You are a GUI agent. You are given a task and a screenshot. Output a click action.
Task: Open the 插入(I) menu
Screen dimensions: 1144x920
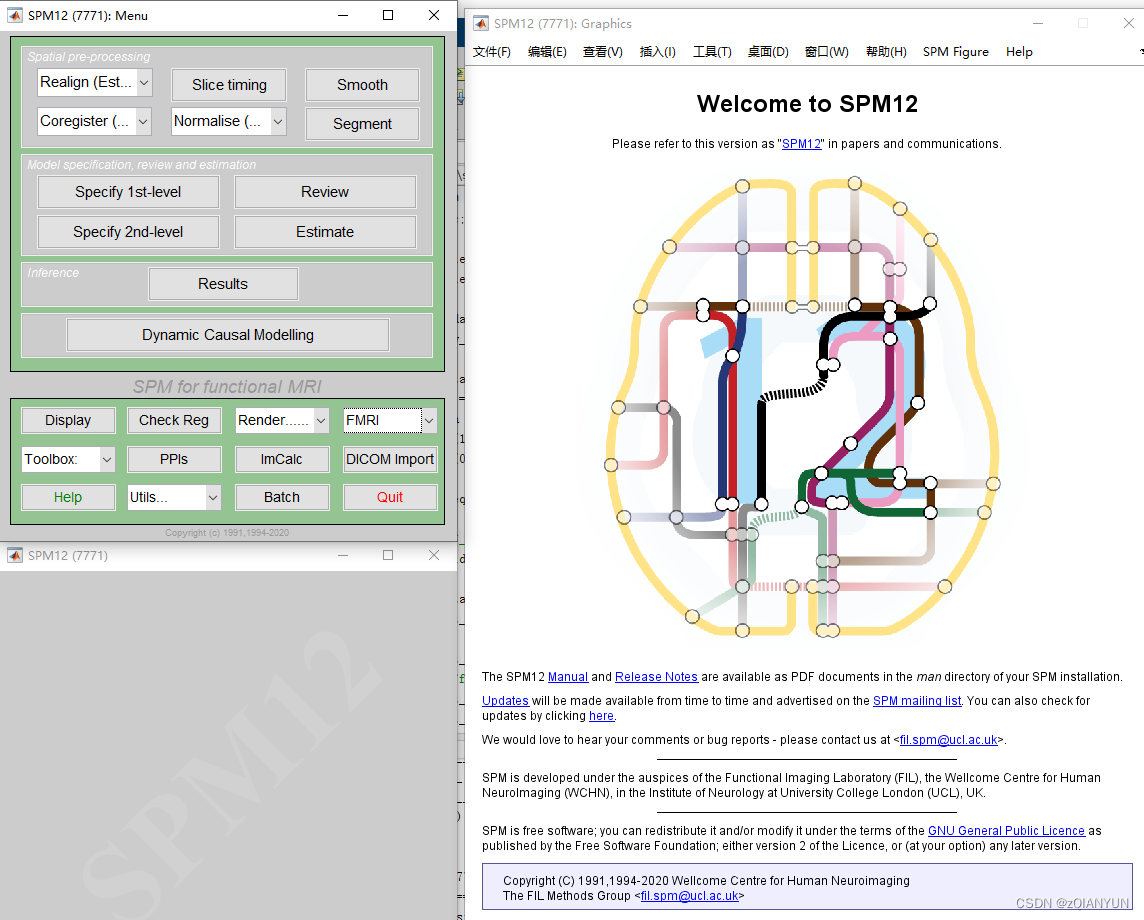pos(657,52)
